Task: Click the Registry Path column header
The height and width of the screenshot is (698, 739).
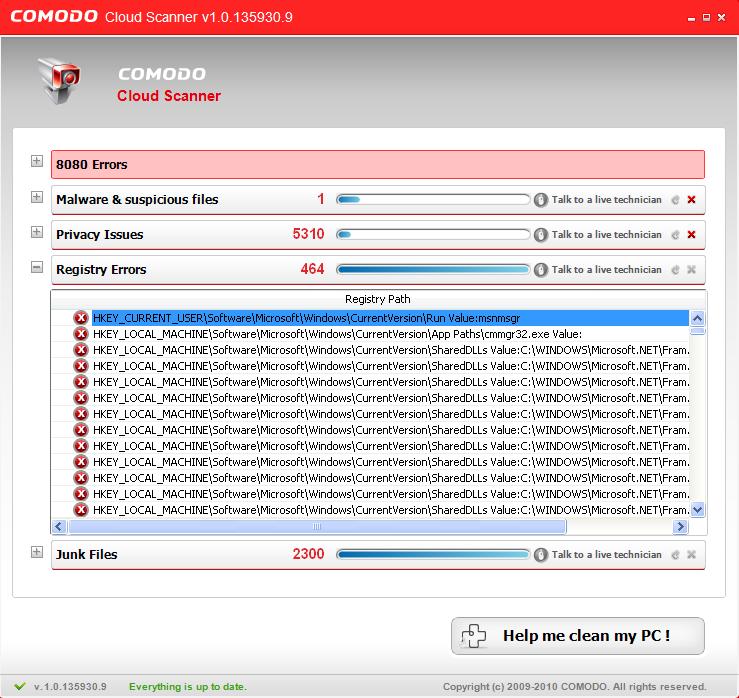Action: click(377, 299)
